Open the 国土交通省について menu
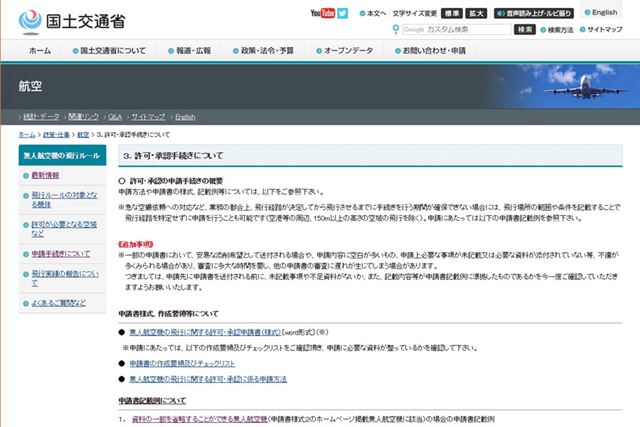The width and height of the screenshot is (640, 427). 112,50
